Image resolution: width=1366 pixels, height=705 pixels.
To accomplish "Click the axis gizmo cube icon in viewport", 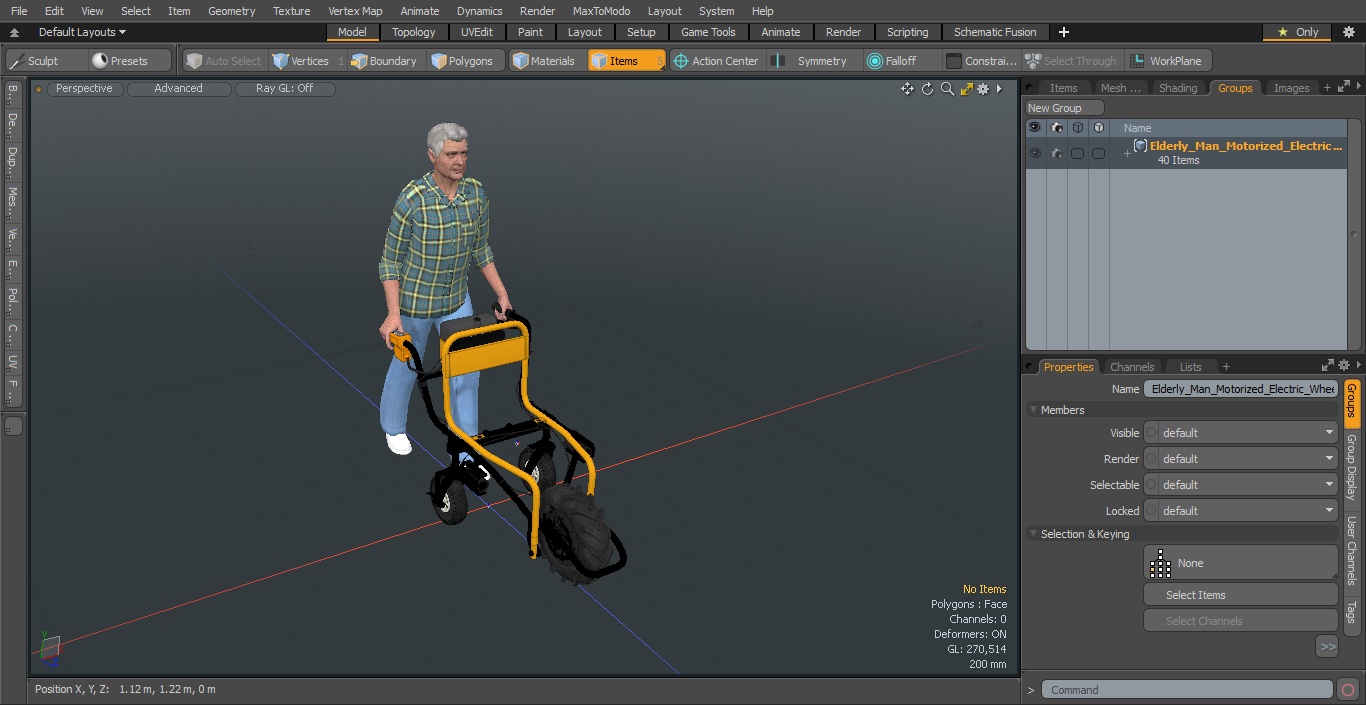I will 50,648.
